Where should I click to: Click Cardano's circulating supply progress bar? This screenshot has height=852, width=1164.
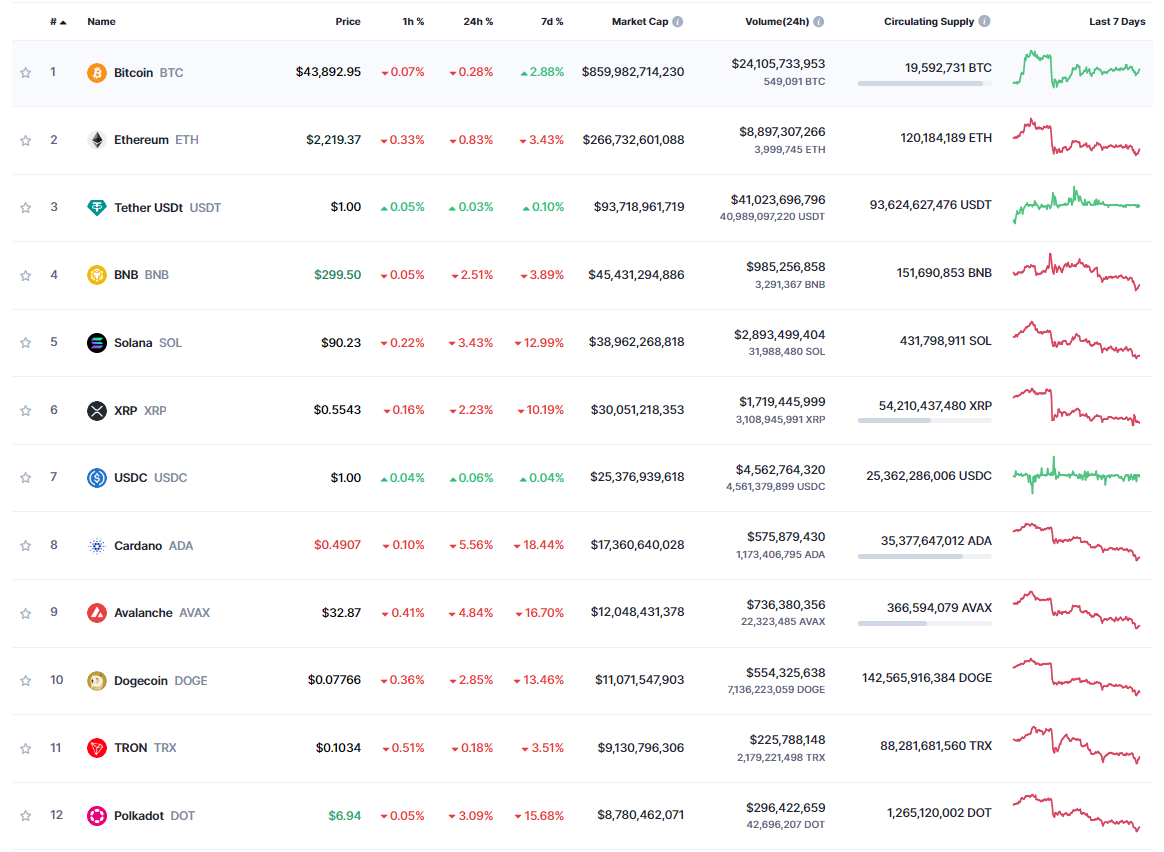925,557
